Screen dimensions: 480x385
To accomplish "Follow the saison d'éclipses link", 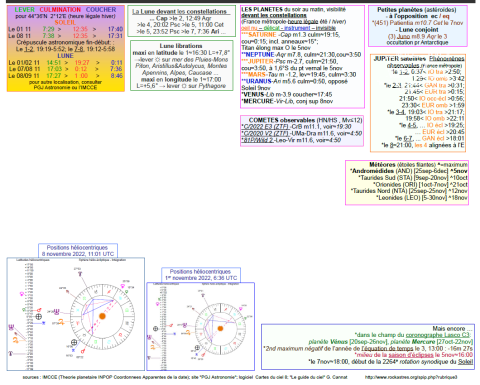I will tap(411, 355).
